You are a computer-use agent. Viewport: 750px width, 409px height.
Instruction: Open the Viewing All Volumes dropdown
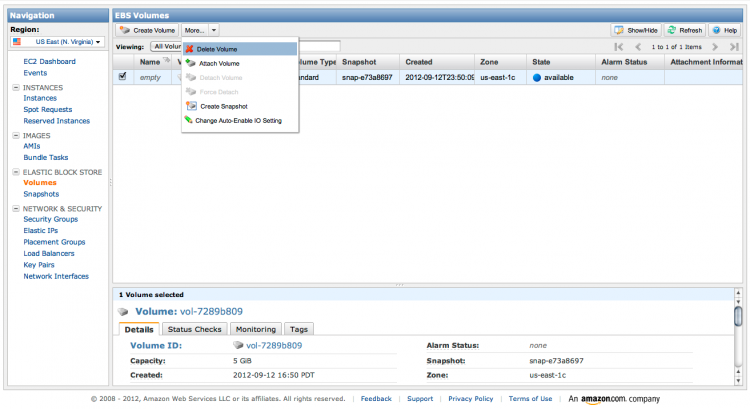point(166,46)
